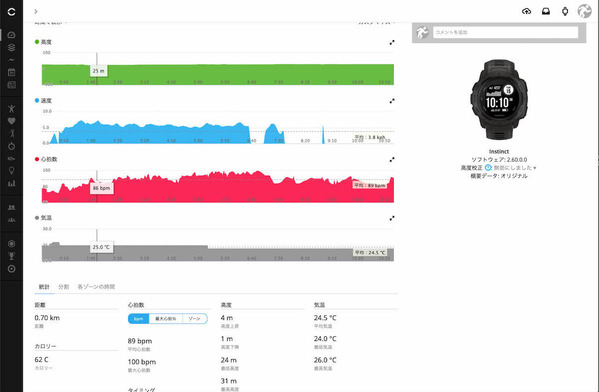
Task: Toggle the blue 速度 series legend
Action: tap(43, 100)
